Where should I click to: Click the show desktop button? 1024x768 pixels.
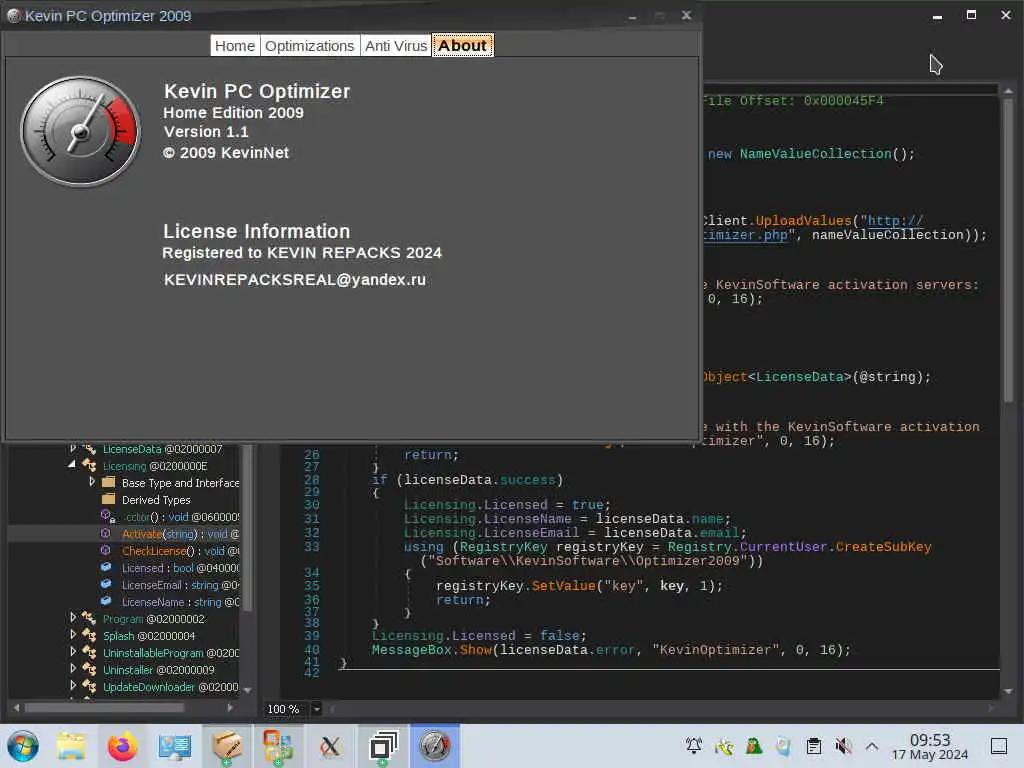999,746
